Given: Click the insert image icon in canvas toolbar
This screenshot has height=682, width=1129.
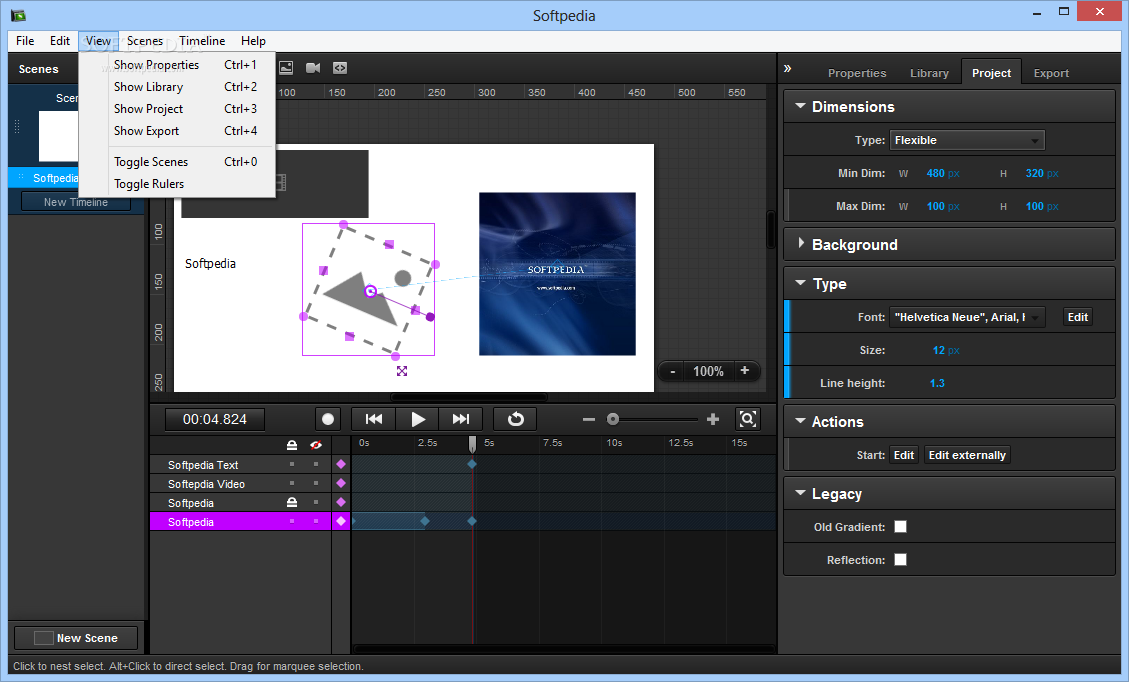Looking at the screenshot, I should point(286,68).
